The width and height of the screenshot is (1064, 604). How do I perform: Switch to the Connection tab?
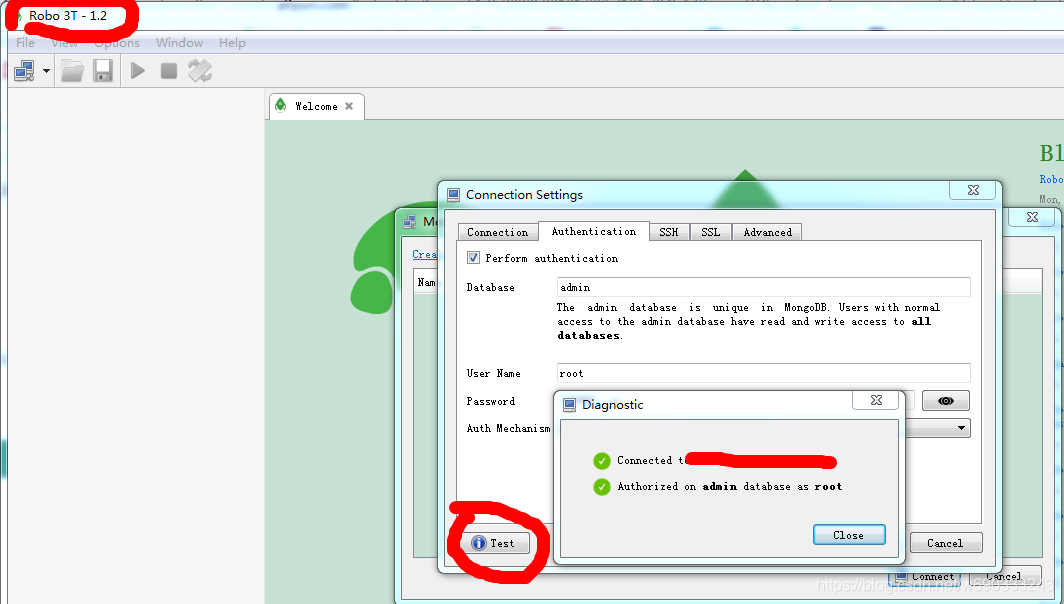pyautogui.click(x=497, y=232)
